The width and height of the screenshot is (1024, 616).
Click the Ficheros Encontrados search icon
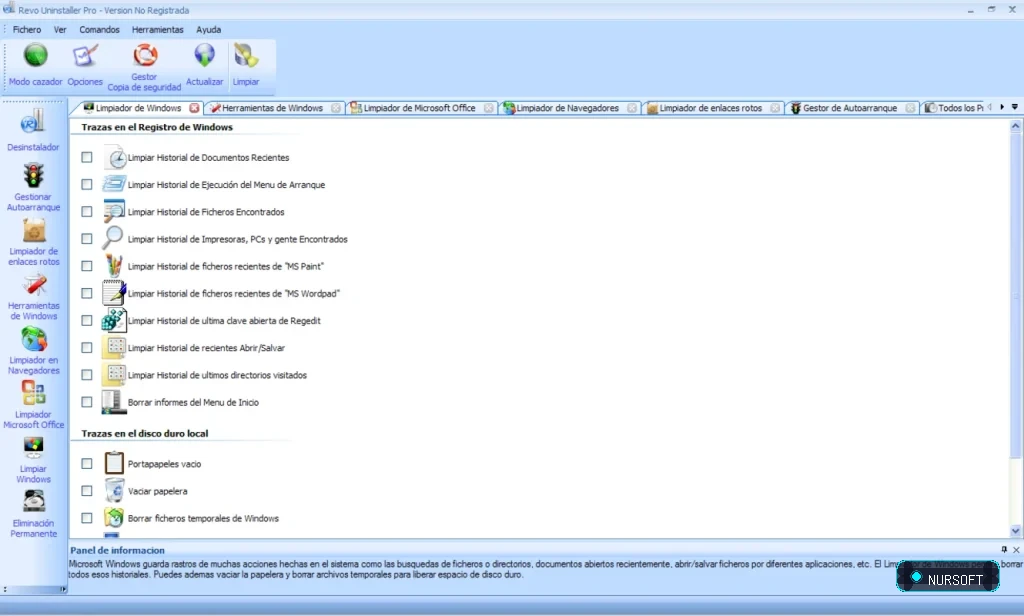coord(114,212)
